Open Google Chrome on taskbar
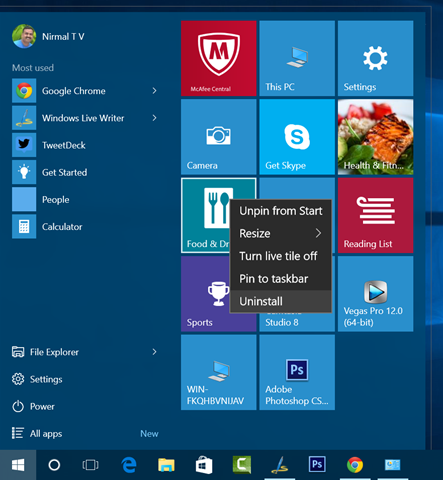This screenshot has height=480, width=443. [x=355, y=465]
